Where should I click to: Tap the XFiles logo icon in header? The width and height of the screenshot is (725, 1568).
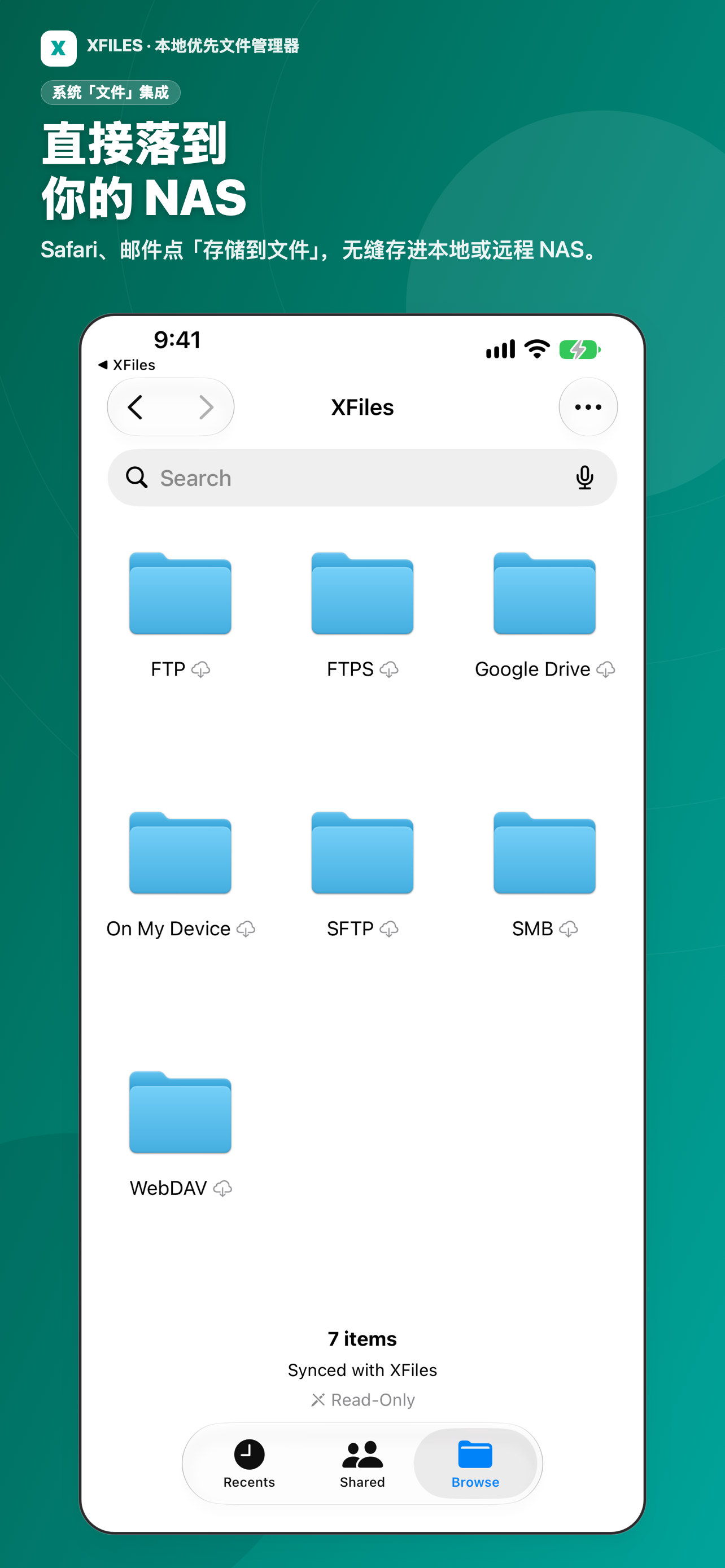[58, 48]
